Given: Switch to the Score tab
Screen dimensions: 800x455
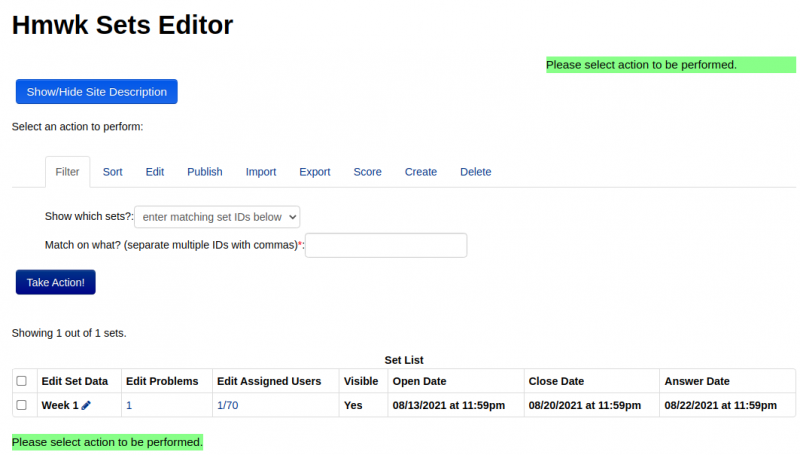Looking at the screenshot, I should [x=367, y=172].
